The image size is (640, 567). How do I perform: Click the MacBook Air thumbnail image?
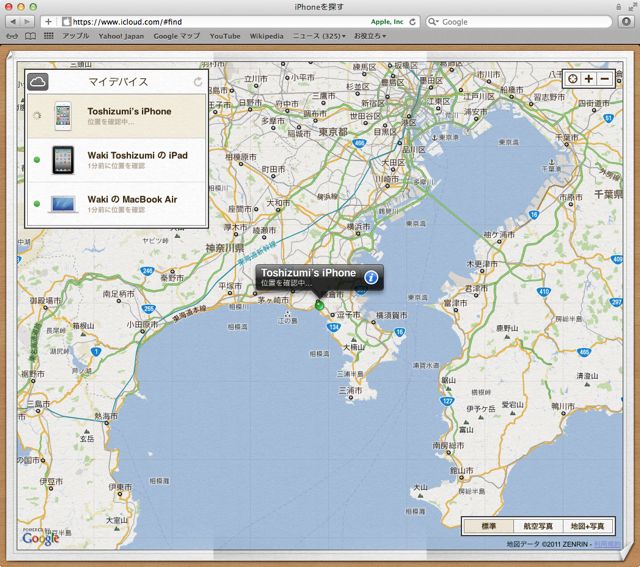[x=63, y=204]
